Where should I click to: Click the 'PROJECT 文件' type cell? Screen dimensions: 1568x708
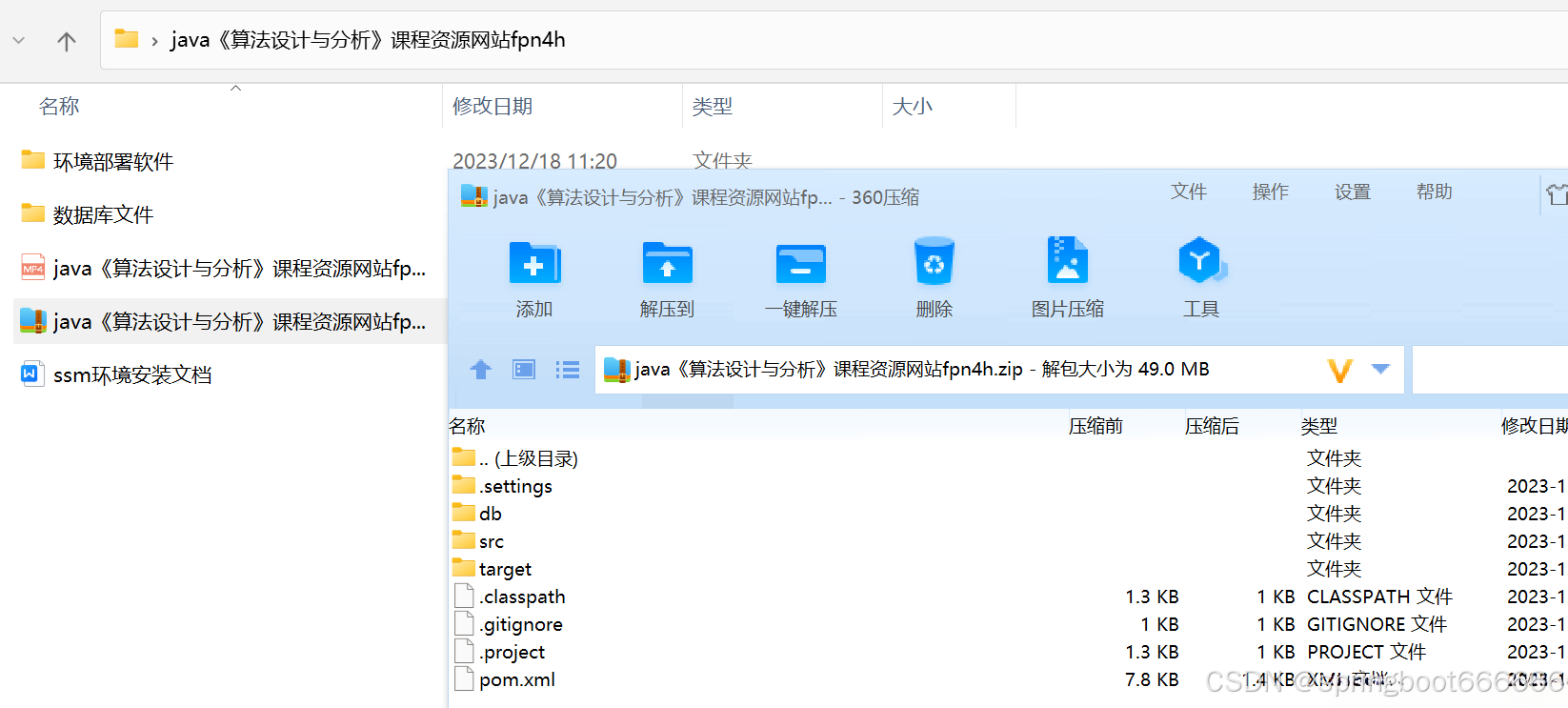[1366, 652]
